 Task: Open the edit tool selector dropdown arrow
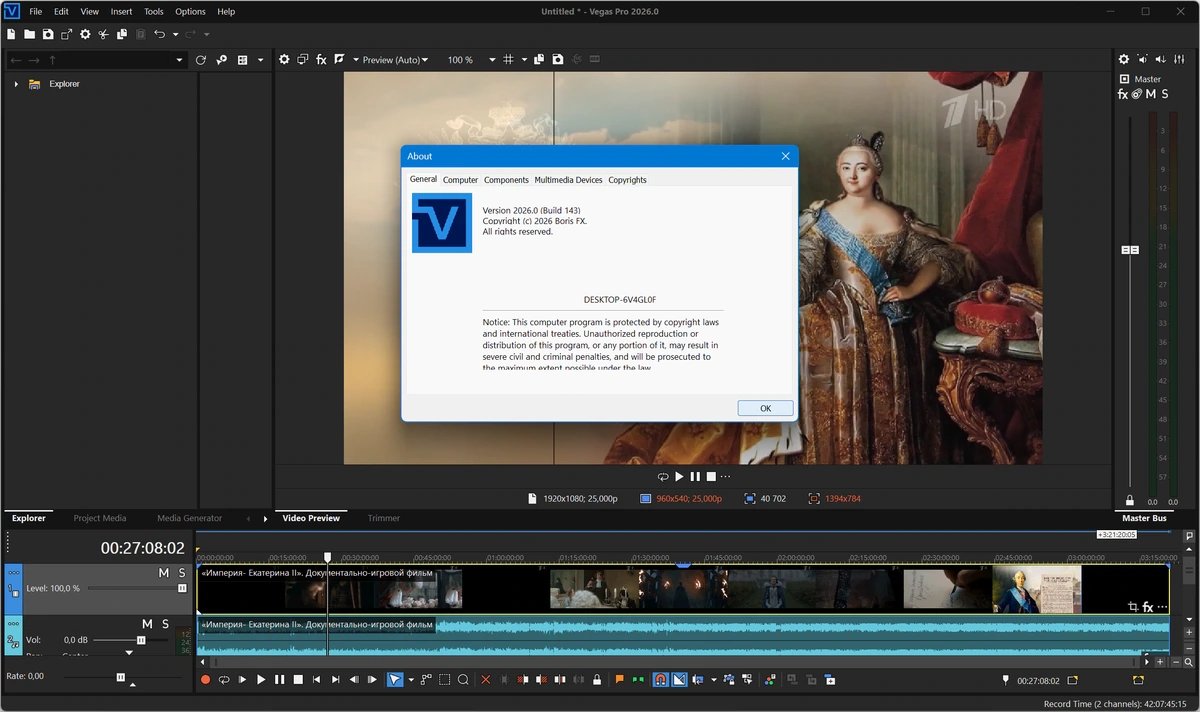pyautogui.click(x=411, y=680)
